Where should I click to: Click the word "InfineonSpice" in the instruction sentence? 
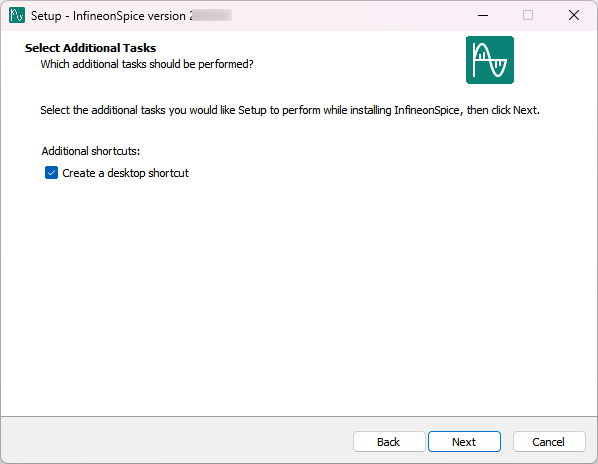click(x=427, y=110)
